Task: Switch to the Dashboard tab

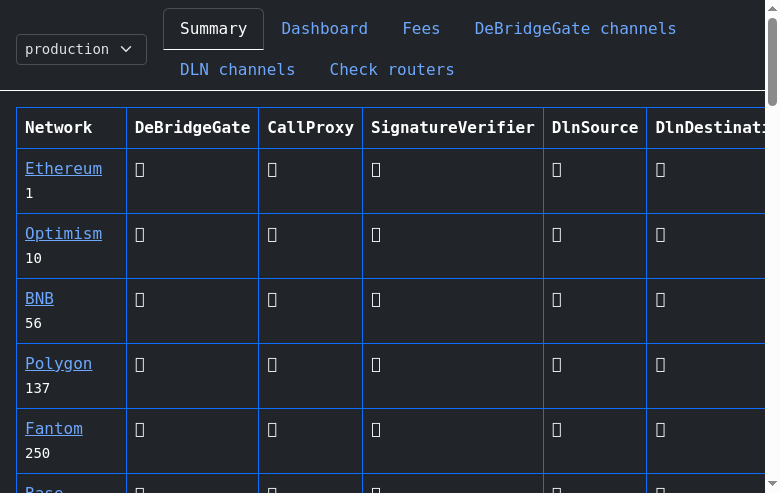Action: click(x=324, y=29)
